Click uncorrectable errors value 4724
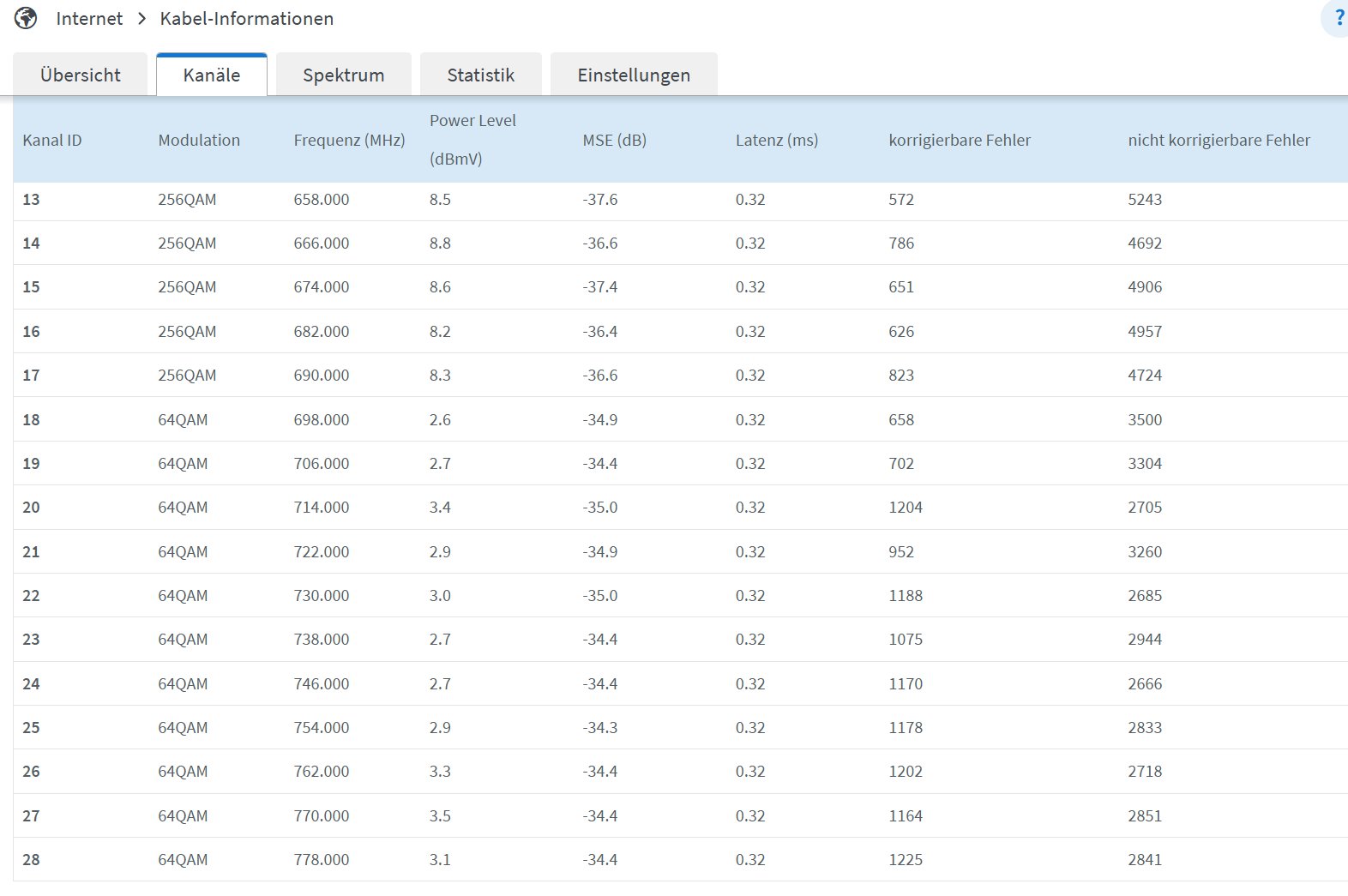Screen dimensions: 1348x896 (1145, 376)
